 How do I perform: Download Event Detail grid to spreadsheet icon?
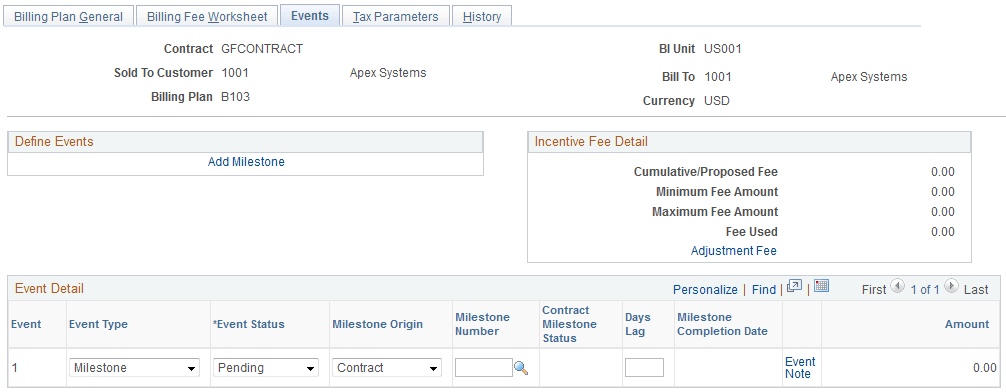click(822, 286)
